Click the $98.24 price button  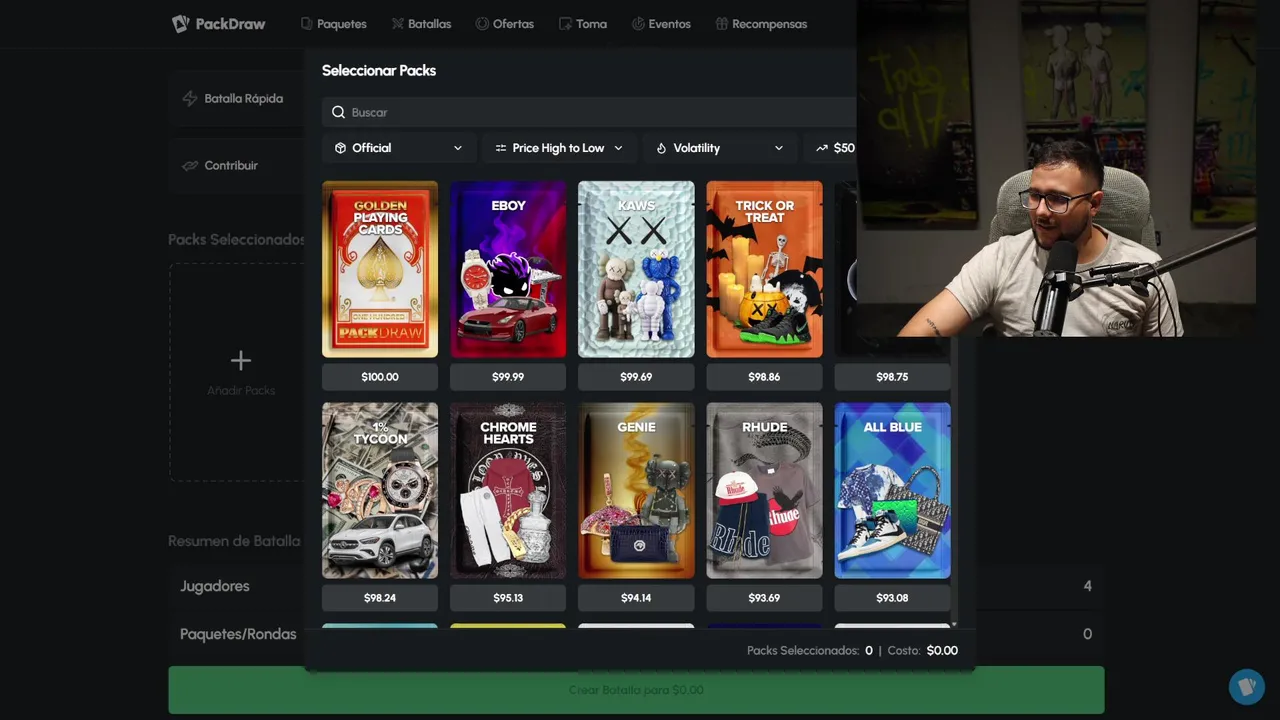point(380,598)
